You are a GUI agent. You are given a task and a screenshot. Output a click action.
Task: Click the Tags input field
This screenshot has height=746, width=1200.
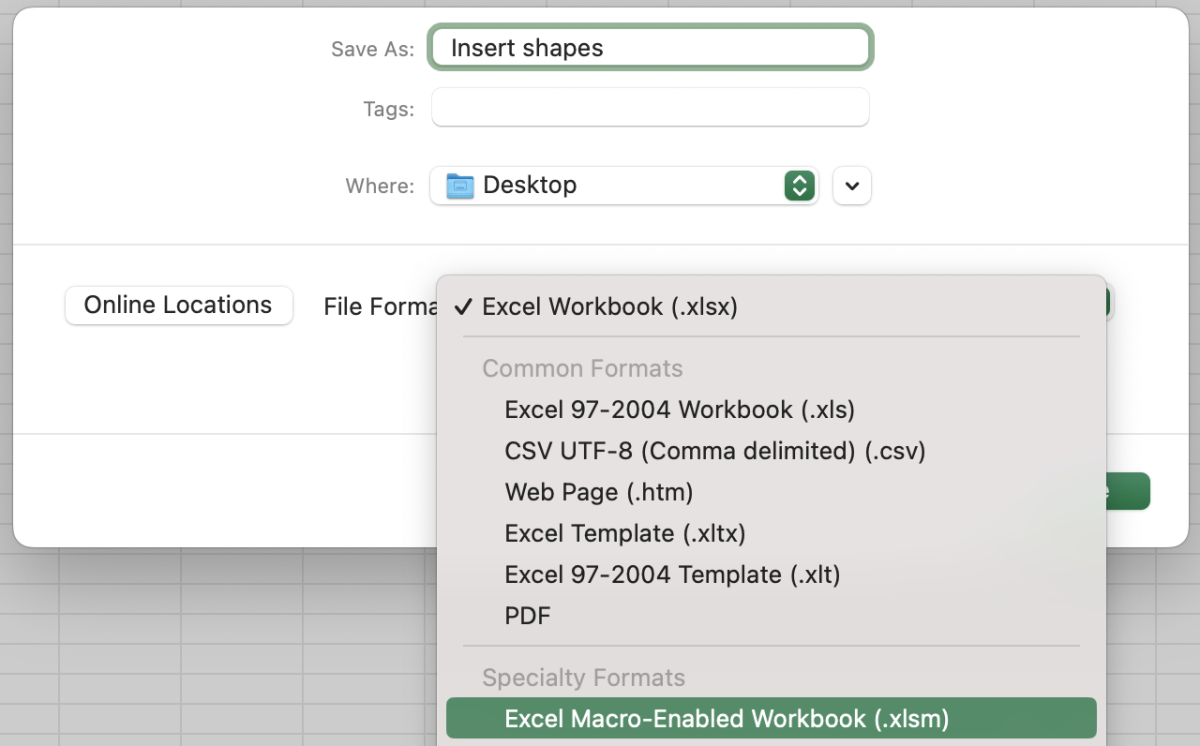pos(650,107)
